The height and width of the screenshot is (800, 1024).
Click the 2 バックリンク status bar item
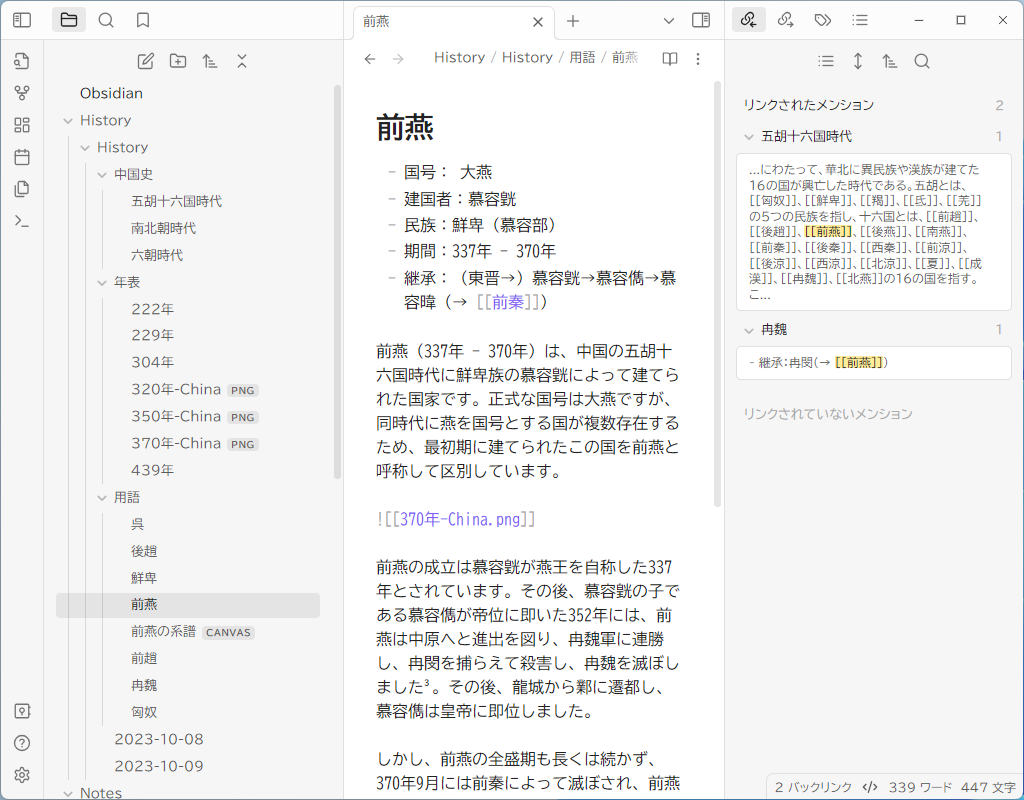813,787
